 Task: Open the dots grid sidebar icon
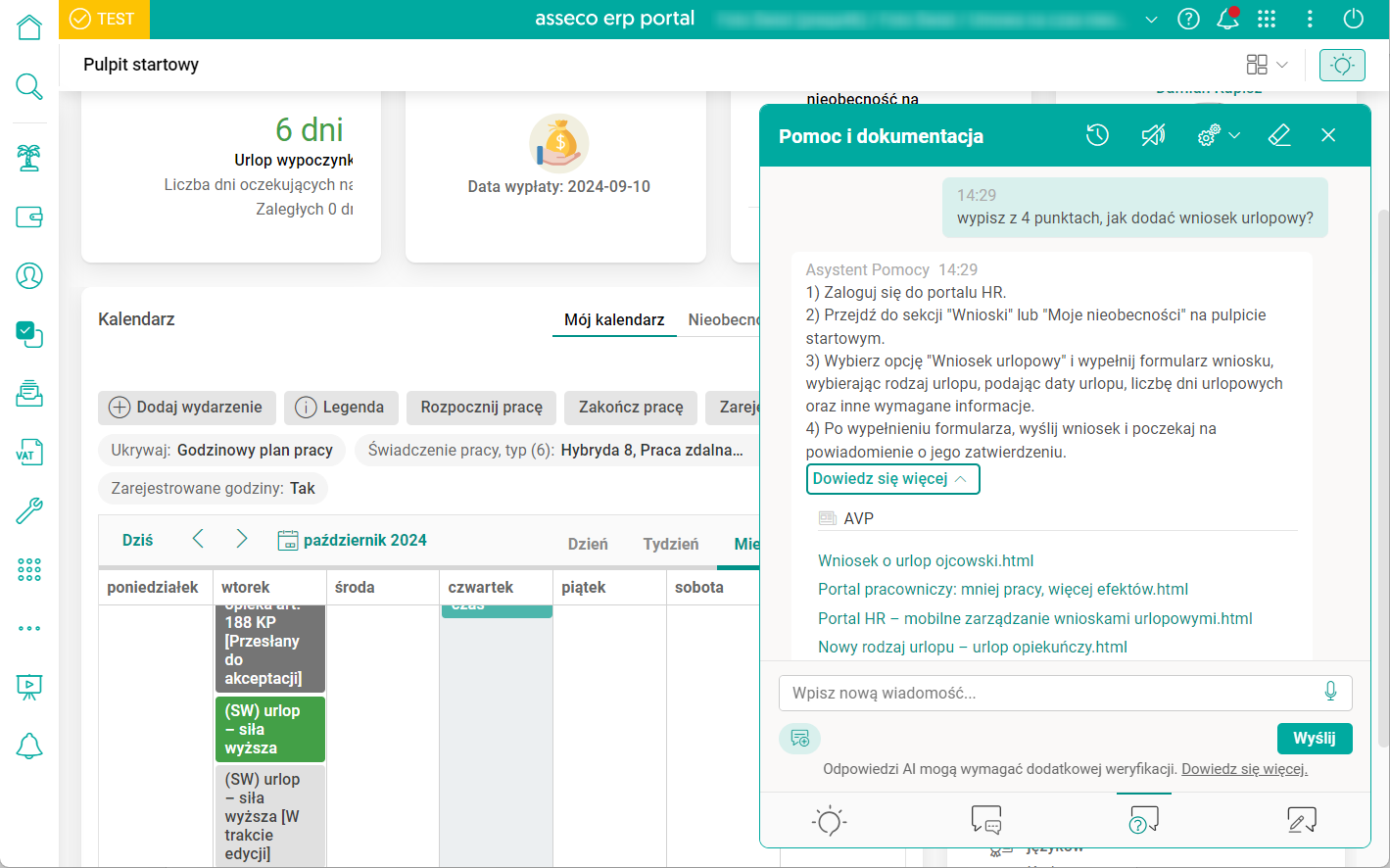point(29,569)
